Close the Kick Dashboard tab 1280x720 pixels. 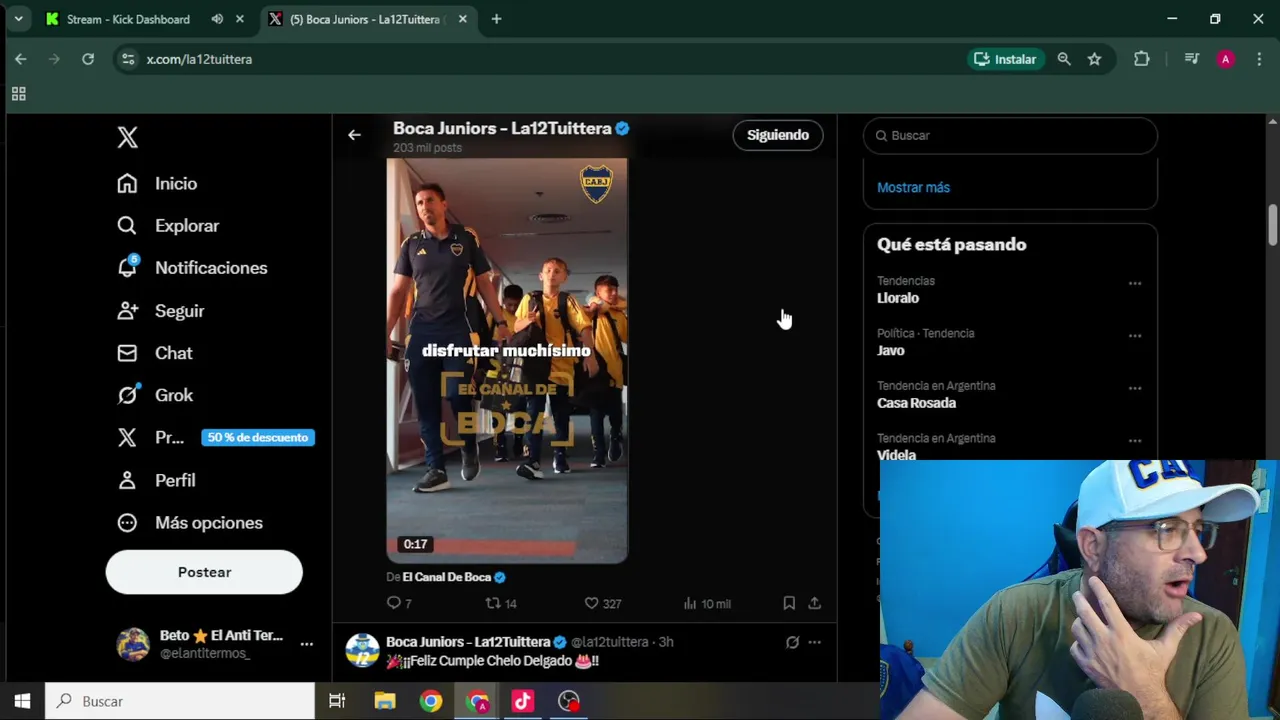(240, 19)
